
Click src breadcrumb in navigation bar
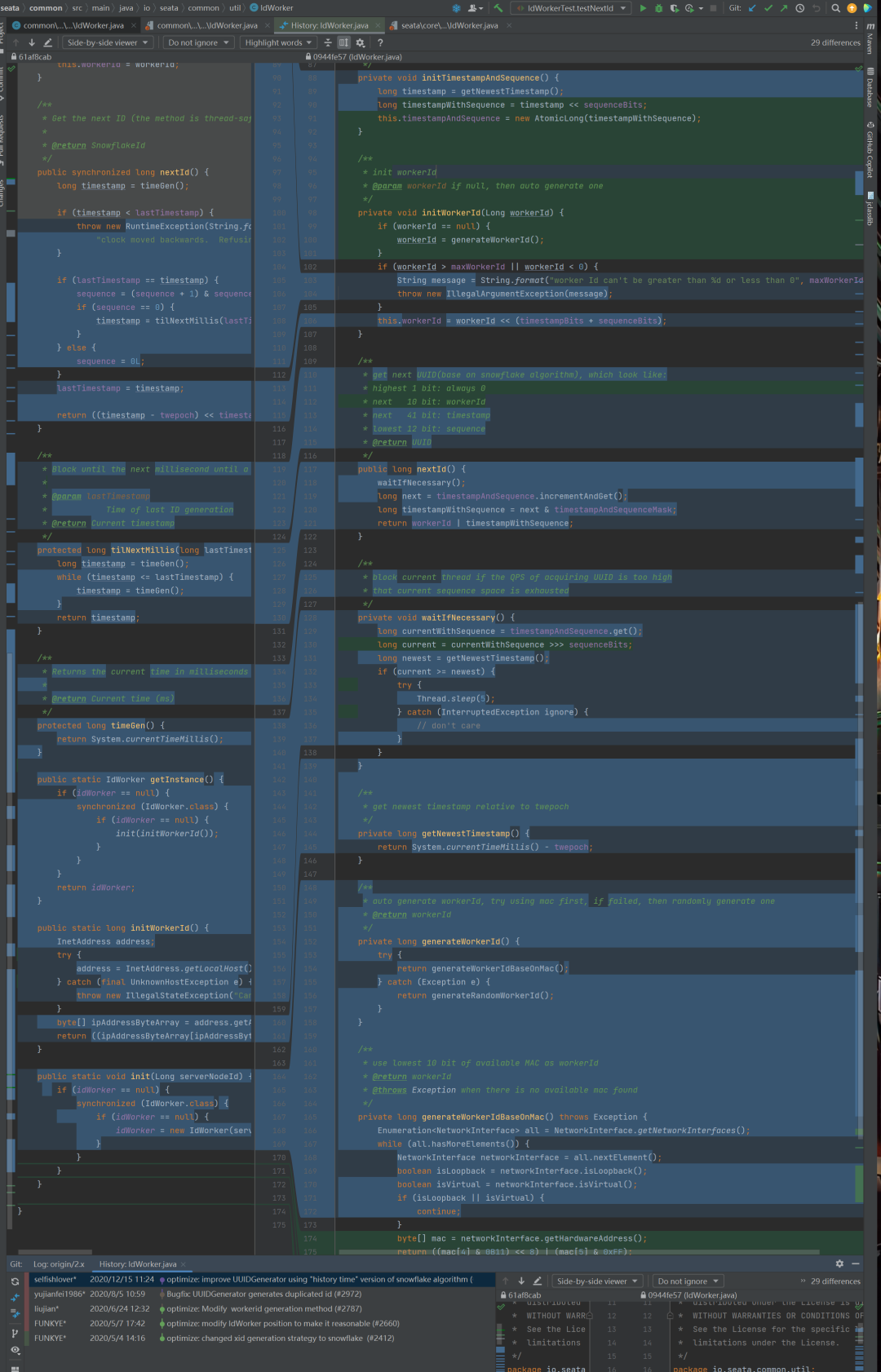click(77, 8)
